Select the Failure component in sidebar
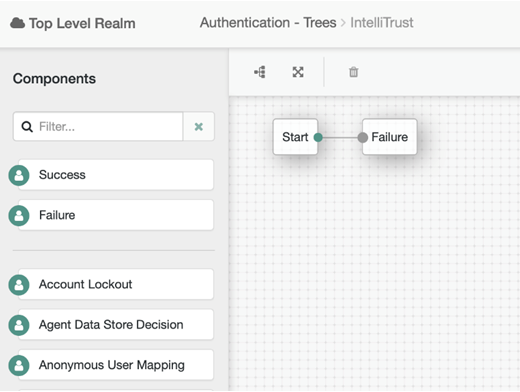The height and width of the screenshot is (392, 520). 116,215
